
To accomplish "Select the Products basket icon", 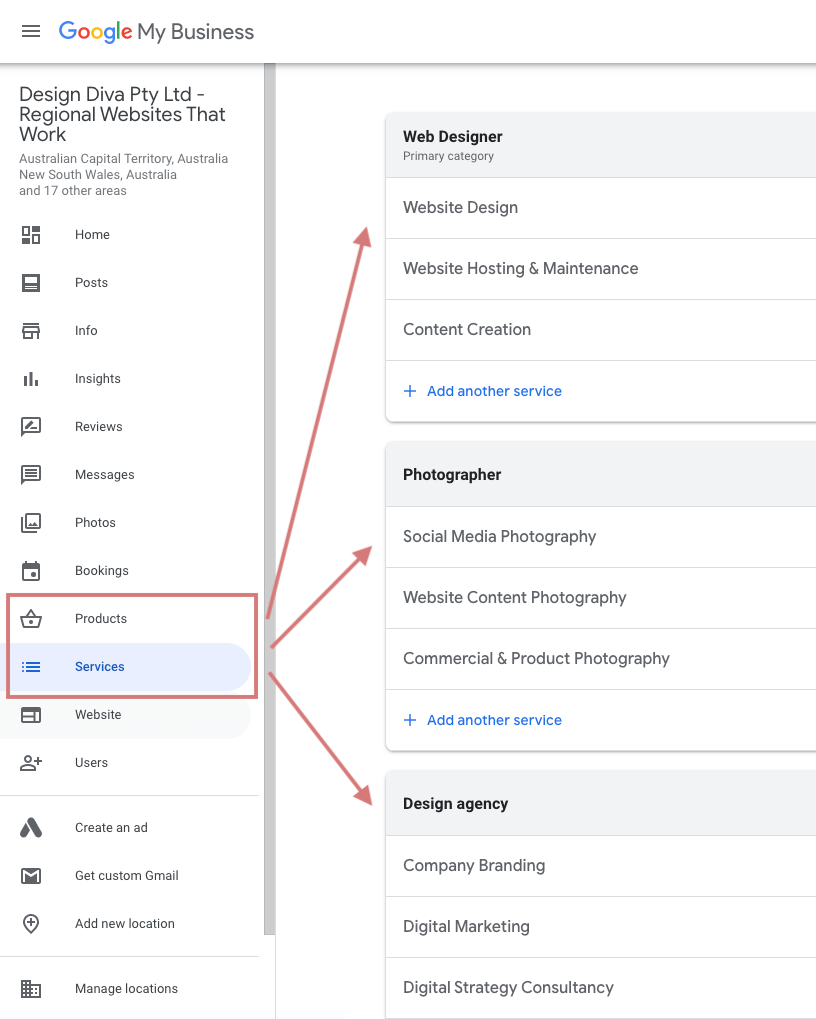I will click(x=31, y=619).
